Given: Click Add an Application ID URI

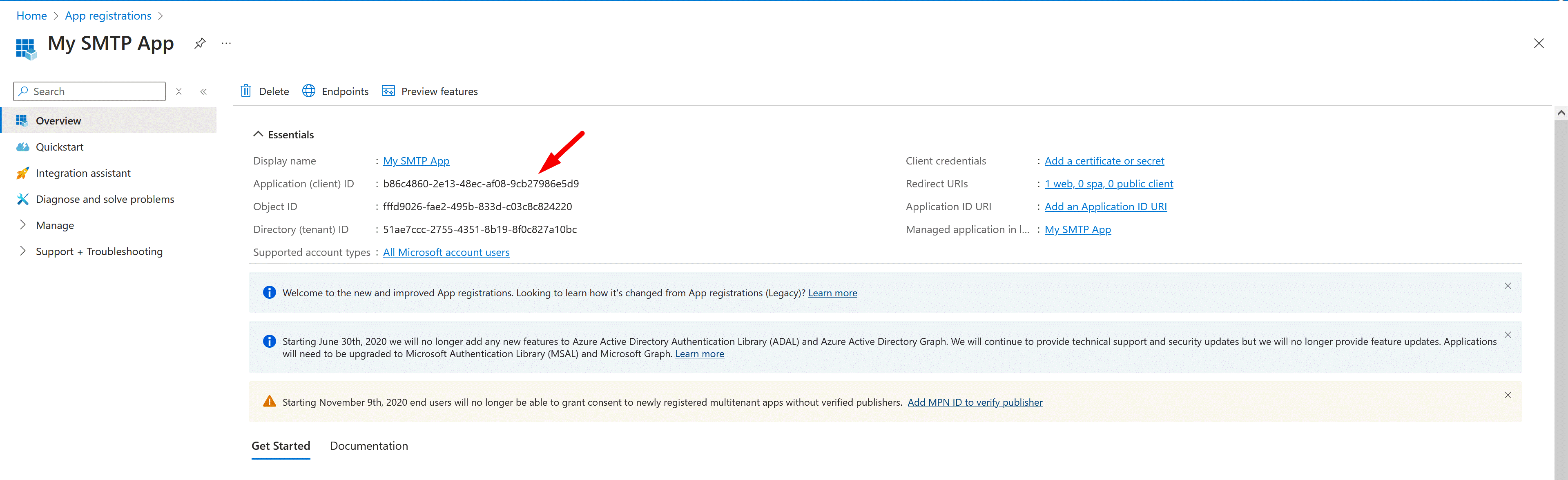Looking at the screenshot, I should coord(1105,206).
